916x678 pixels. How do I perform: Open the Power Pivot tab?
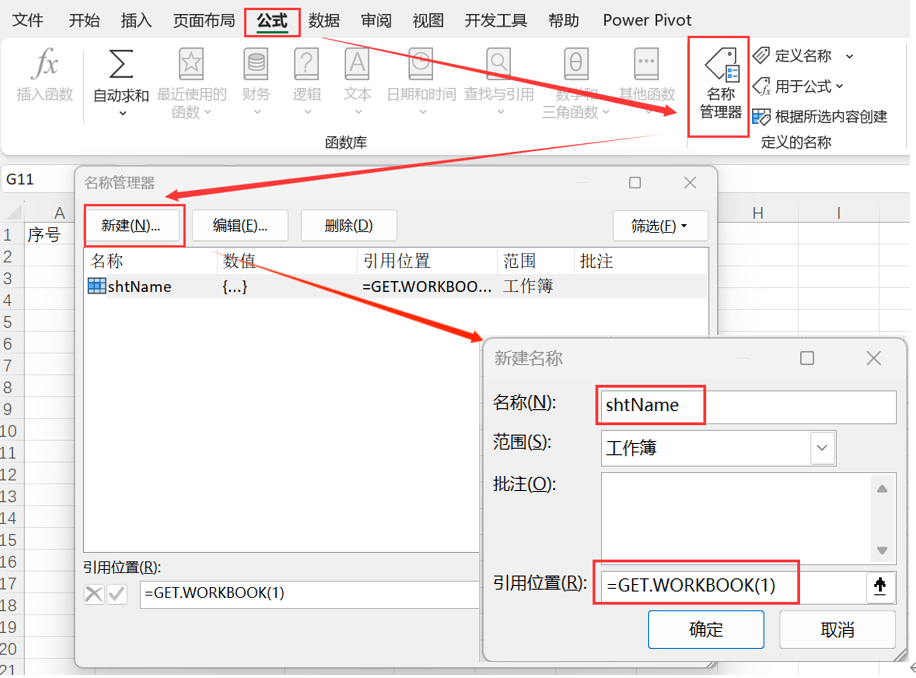click(647, 20)
